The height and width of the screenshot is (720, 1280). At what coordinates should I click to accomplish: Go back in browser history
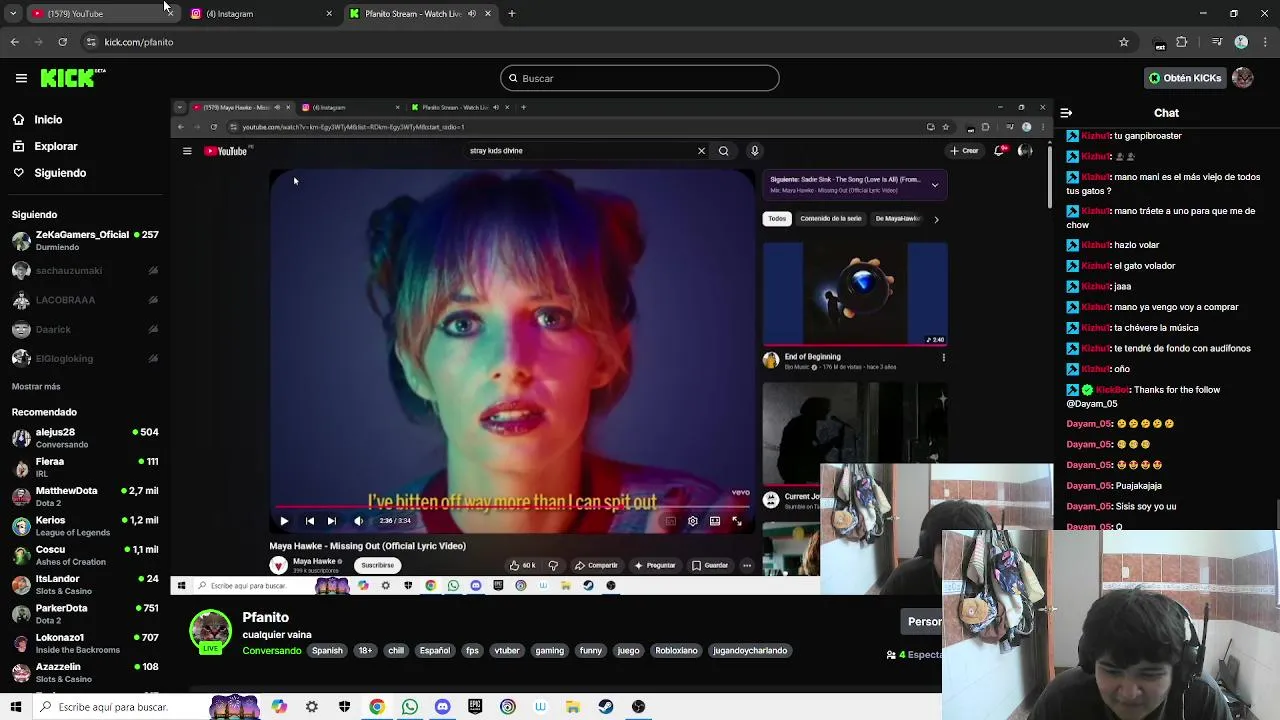click(14, 42)
